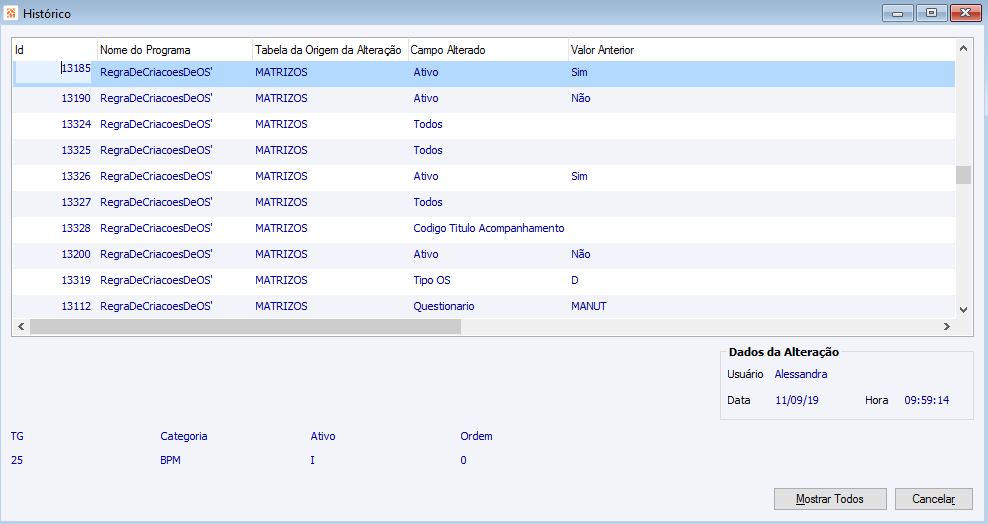Click the user name 'Alessandra'
988x524 pixels.
[801, 374]
